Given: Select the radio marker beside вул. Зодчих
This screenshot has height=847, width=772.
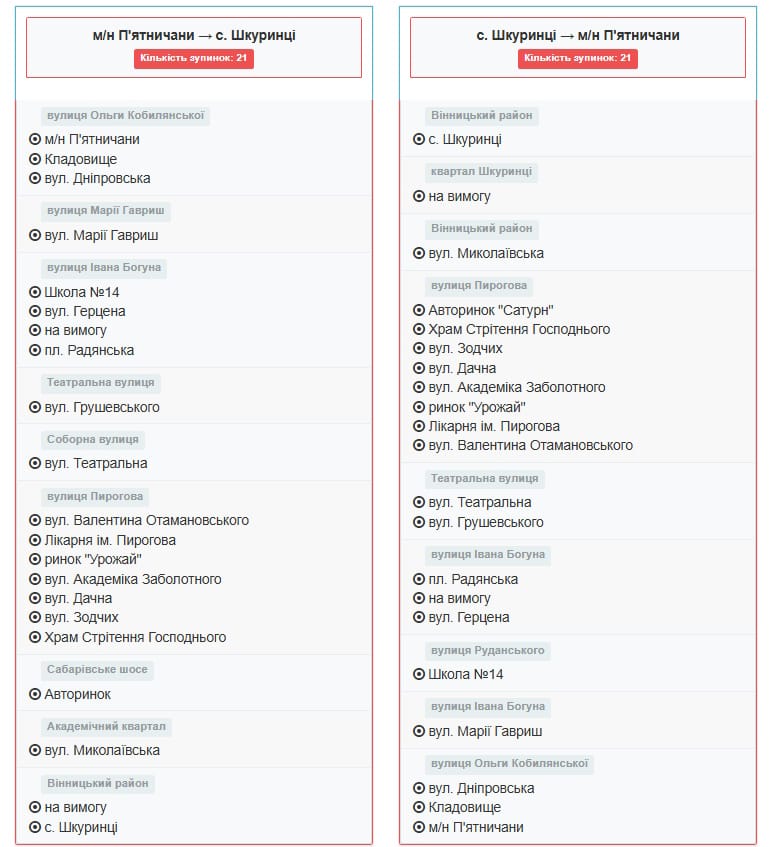Looking at the screenshot, I should [x=37, y=617].
